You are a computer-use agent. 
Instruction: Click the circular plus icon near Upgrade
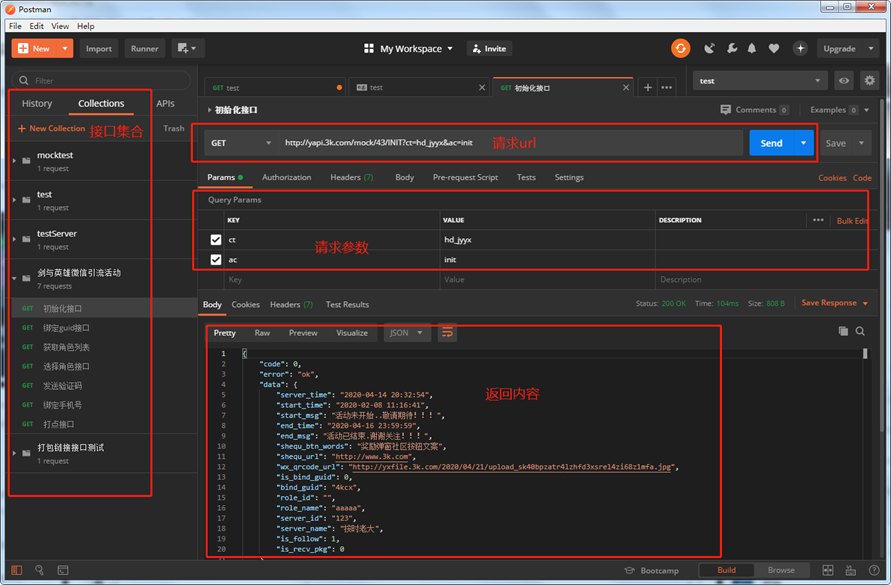click(x=800, y=48)
